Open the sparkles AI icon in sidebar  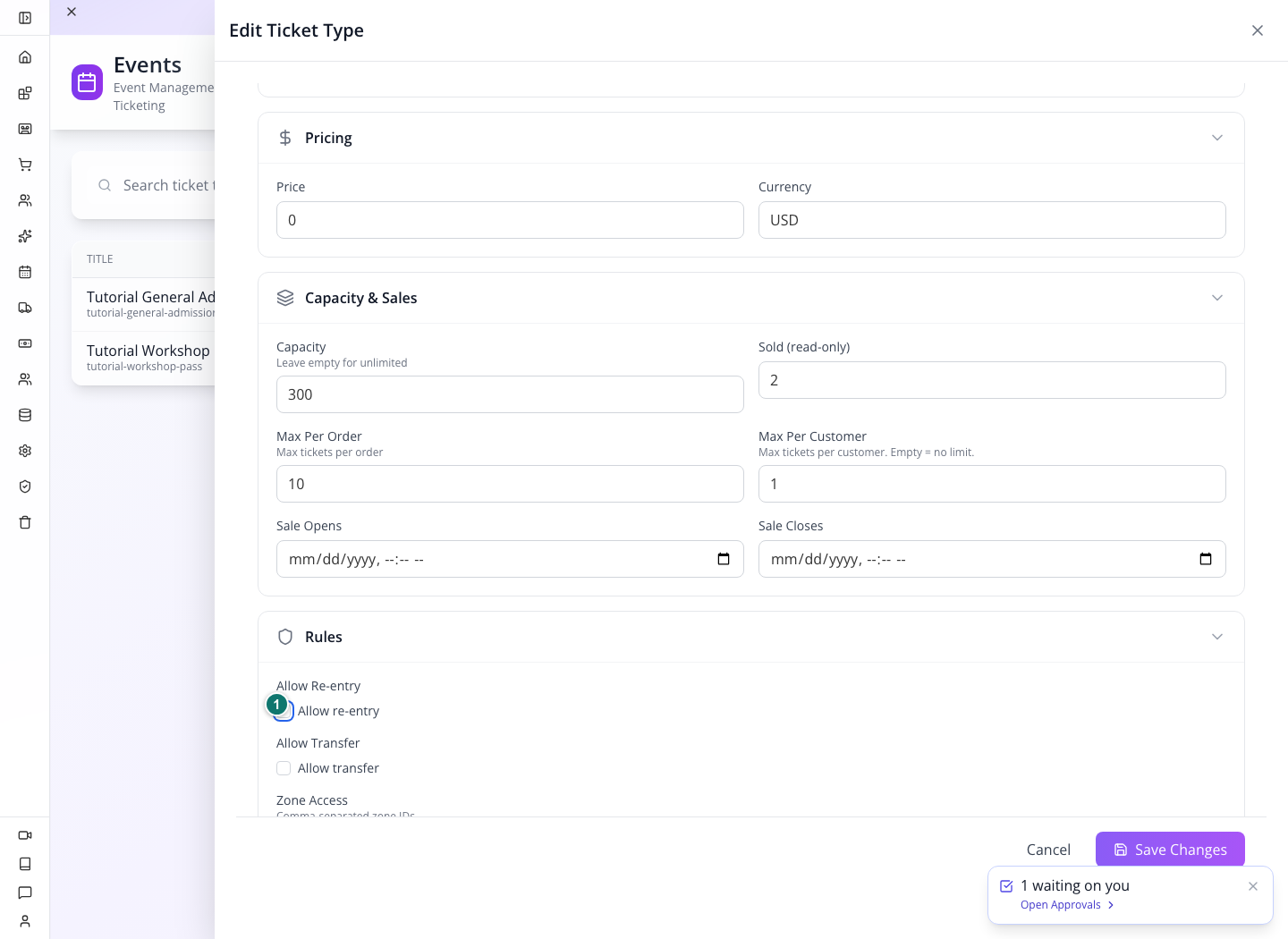point(25,236)
